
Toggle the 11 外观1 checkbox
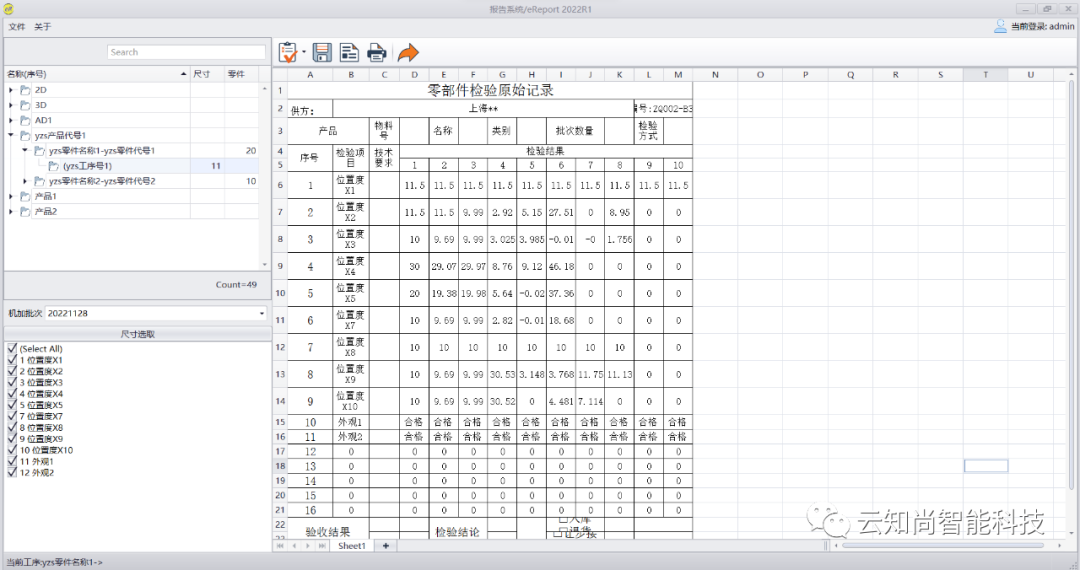[x=12, y=461]
